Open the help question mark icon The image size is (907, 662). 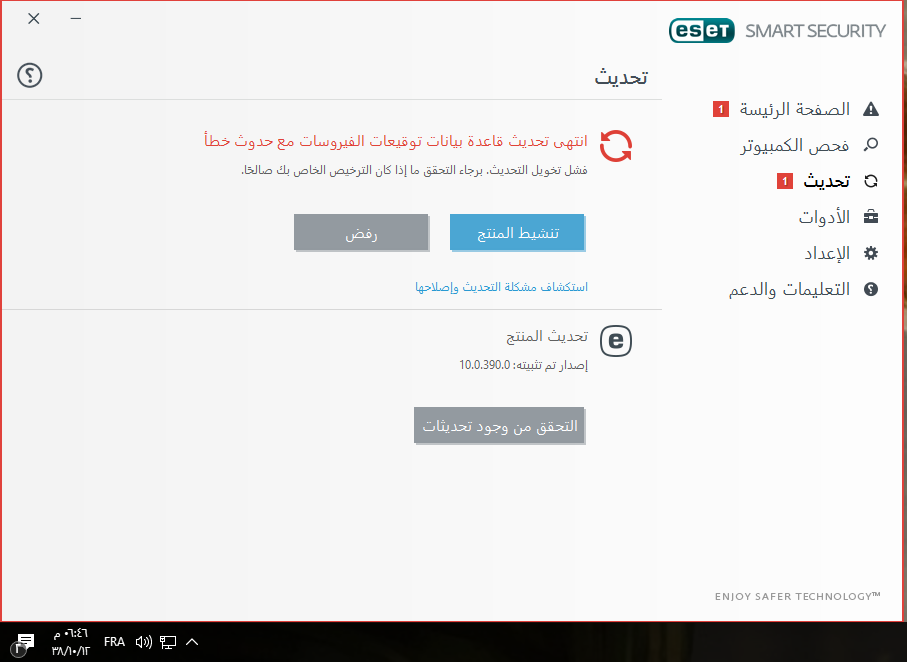(x=30, y=75)
